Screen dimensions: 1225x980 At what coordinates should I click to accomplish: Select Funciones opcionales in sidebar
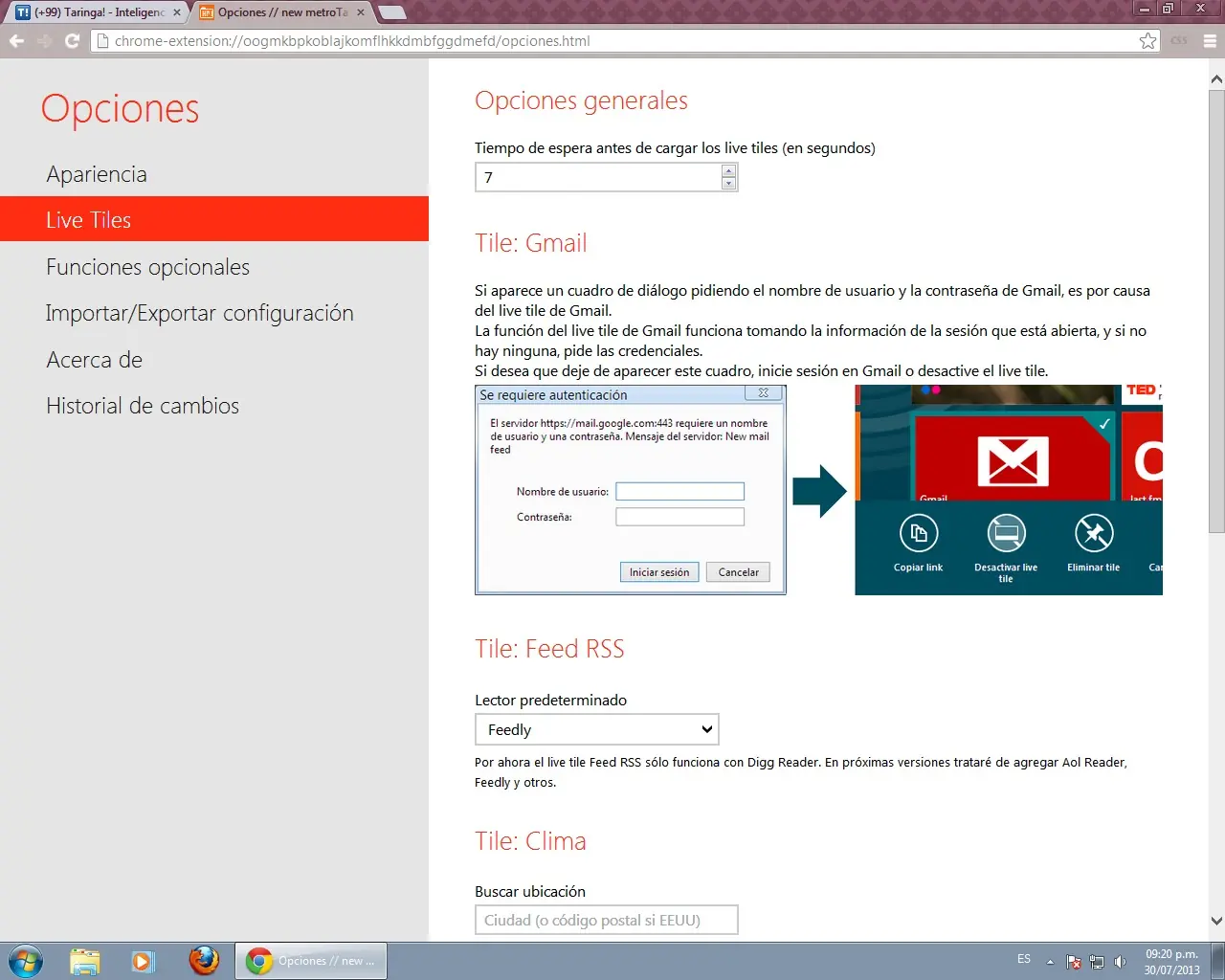[147, 267]
